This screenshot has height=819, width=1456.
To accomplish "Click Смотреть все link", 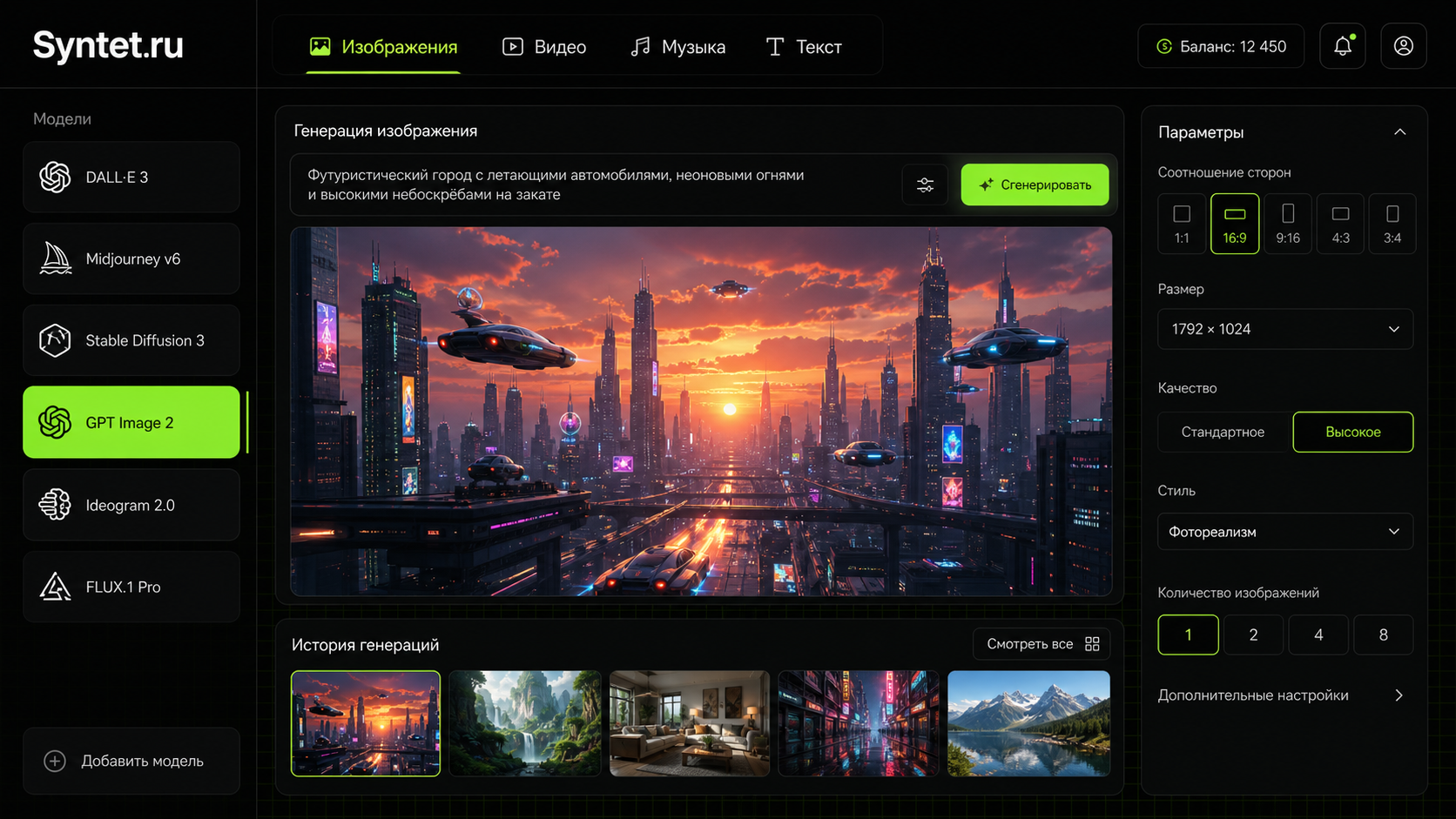I will coord(1041,644).
